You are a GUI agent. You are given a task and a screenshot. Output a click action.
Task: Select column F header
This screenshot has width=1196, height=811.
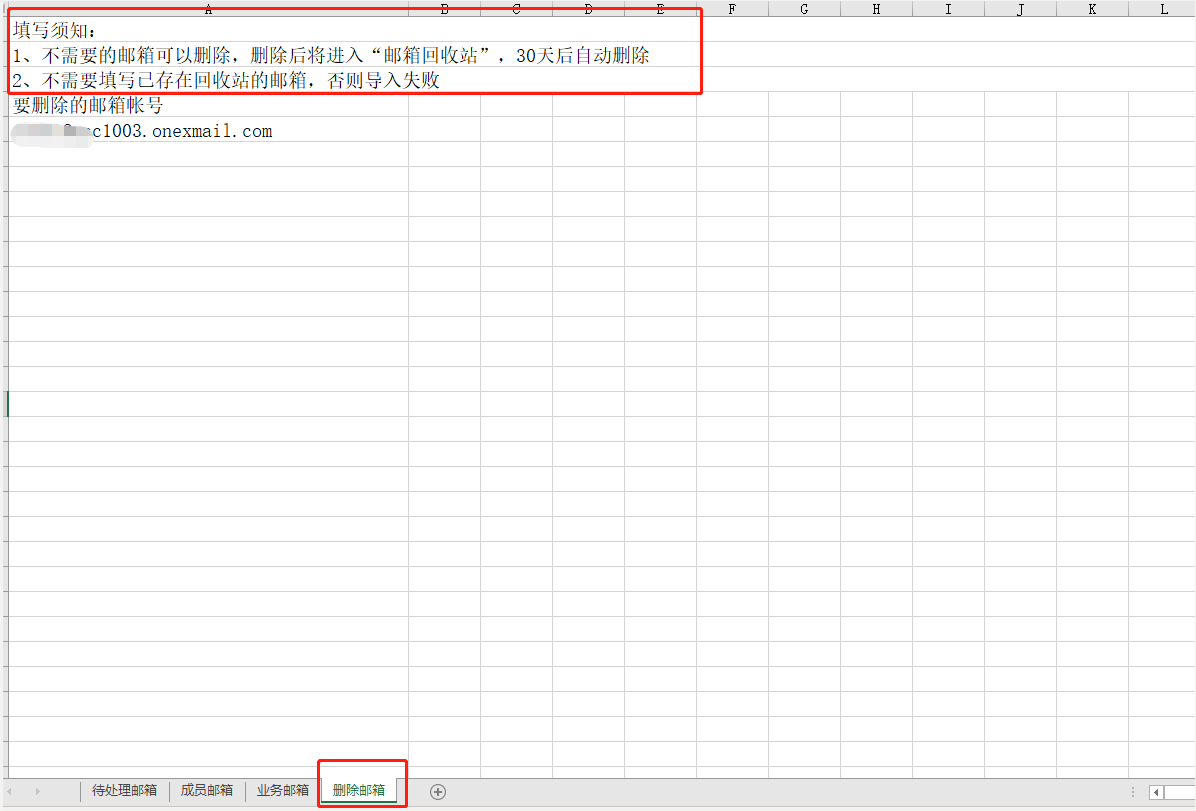pyautogui.click(x=732, y=9)
